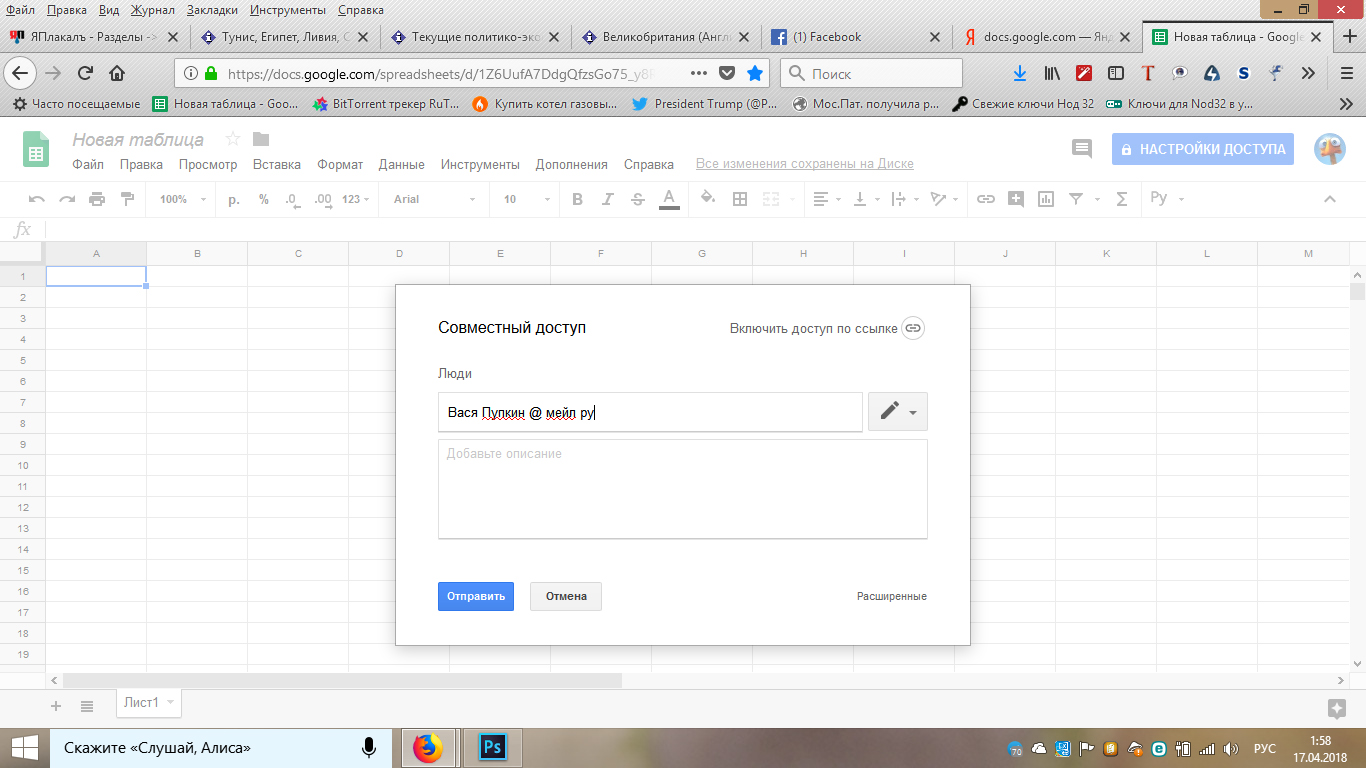Click the print icon
The width and height of the screenshot is (1366, 768).
coord(97,199)
